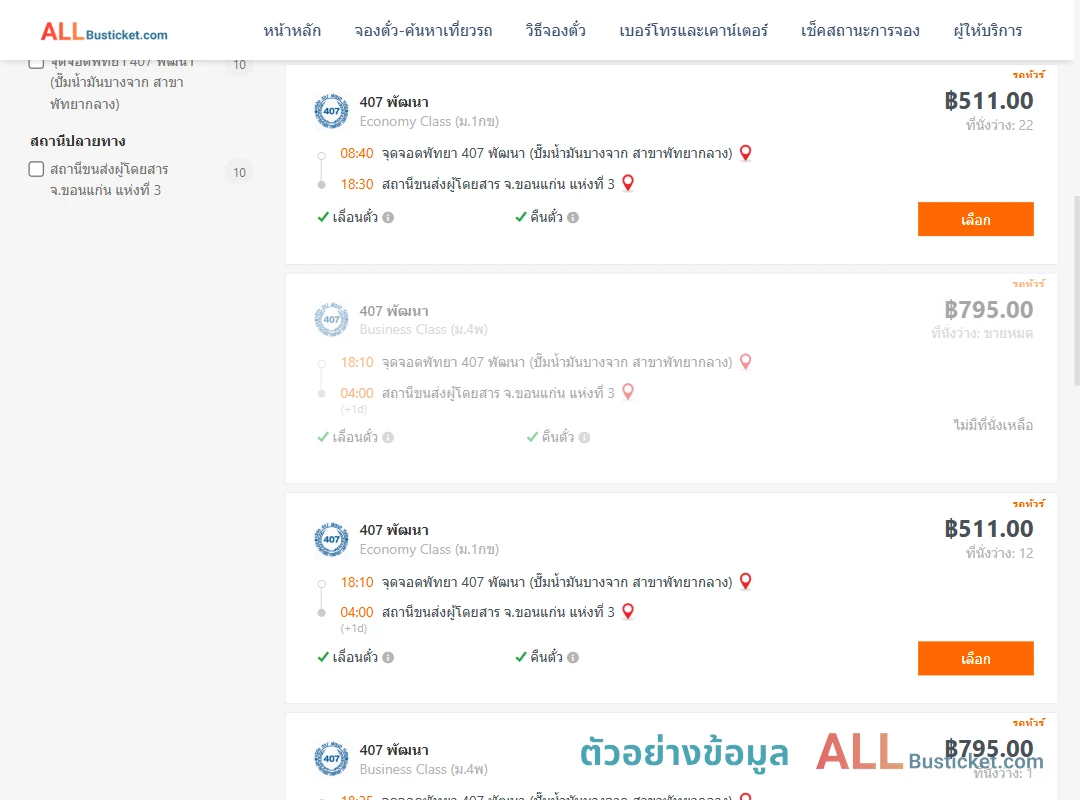Click เลือก button for 08:40 Economy trip
This screenshot has width=1080, height=800.
pos(975,219)
